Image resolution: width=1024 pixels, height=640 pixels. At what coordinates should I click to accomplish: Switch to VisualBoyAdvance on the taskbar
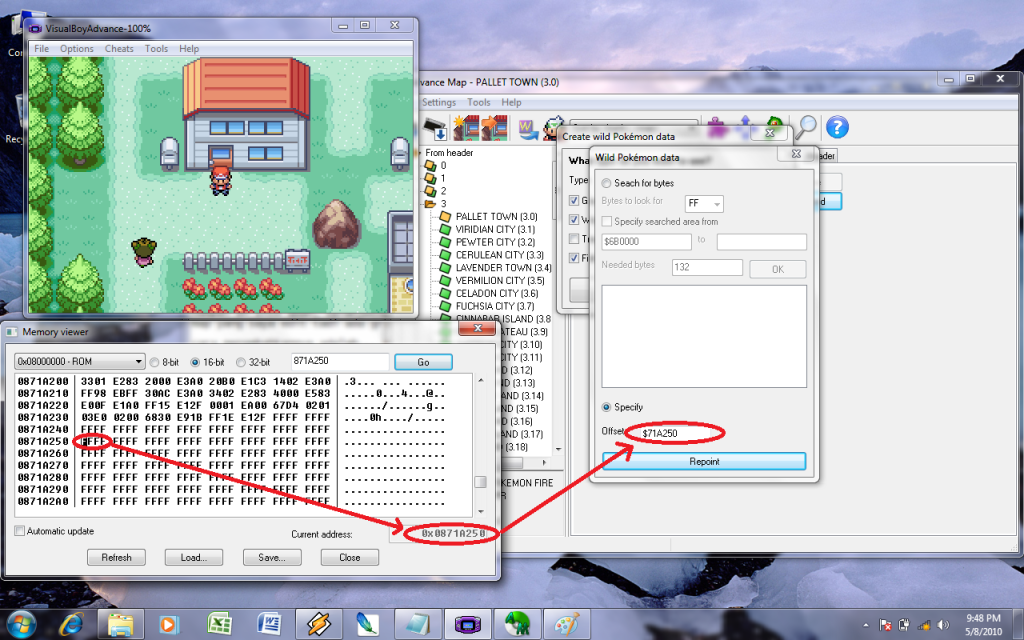[468, 624]
